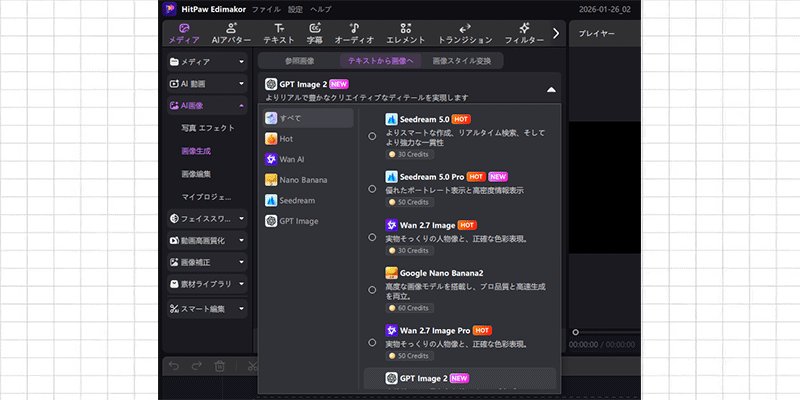This screenshot has width=800, height=400.
Task: Open the トランジション tab
Action: coord(465,34)
